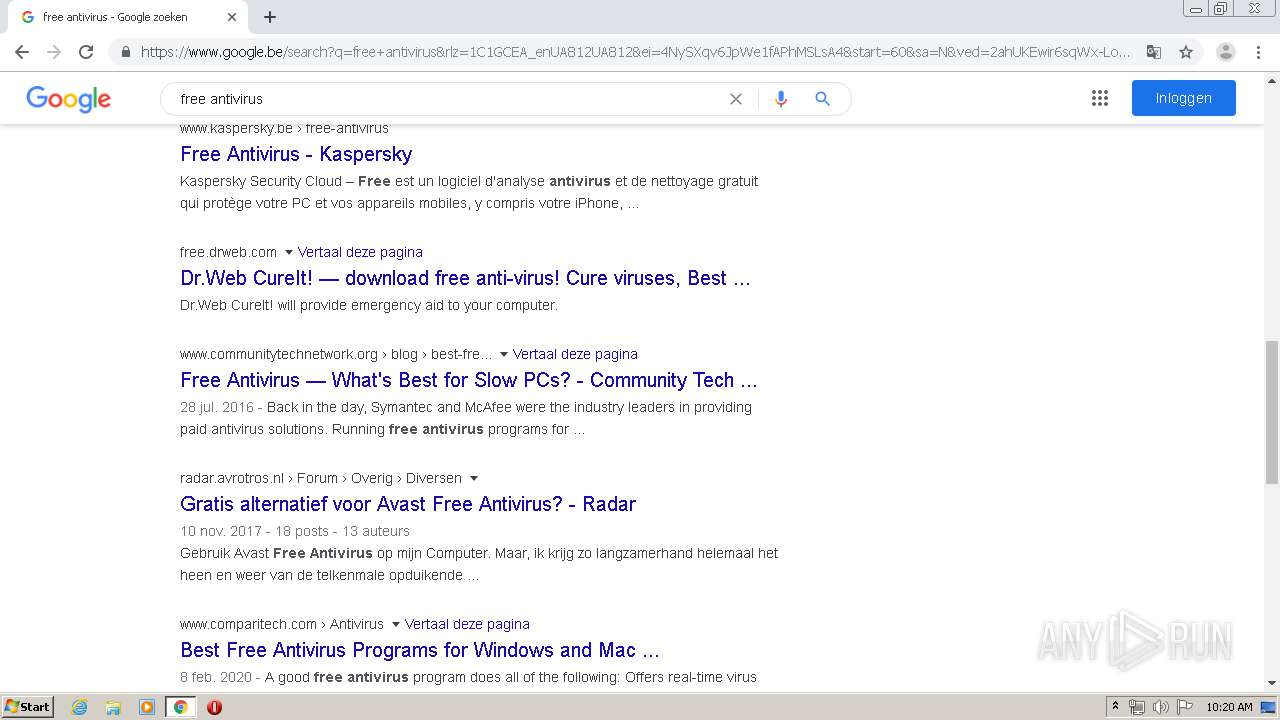Click the scrollbar down arrow
The image size is (1280, 720).
[x=1271, y=683]
